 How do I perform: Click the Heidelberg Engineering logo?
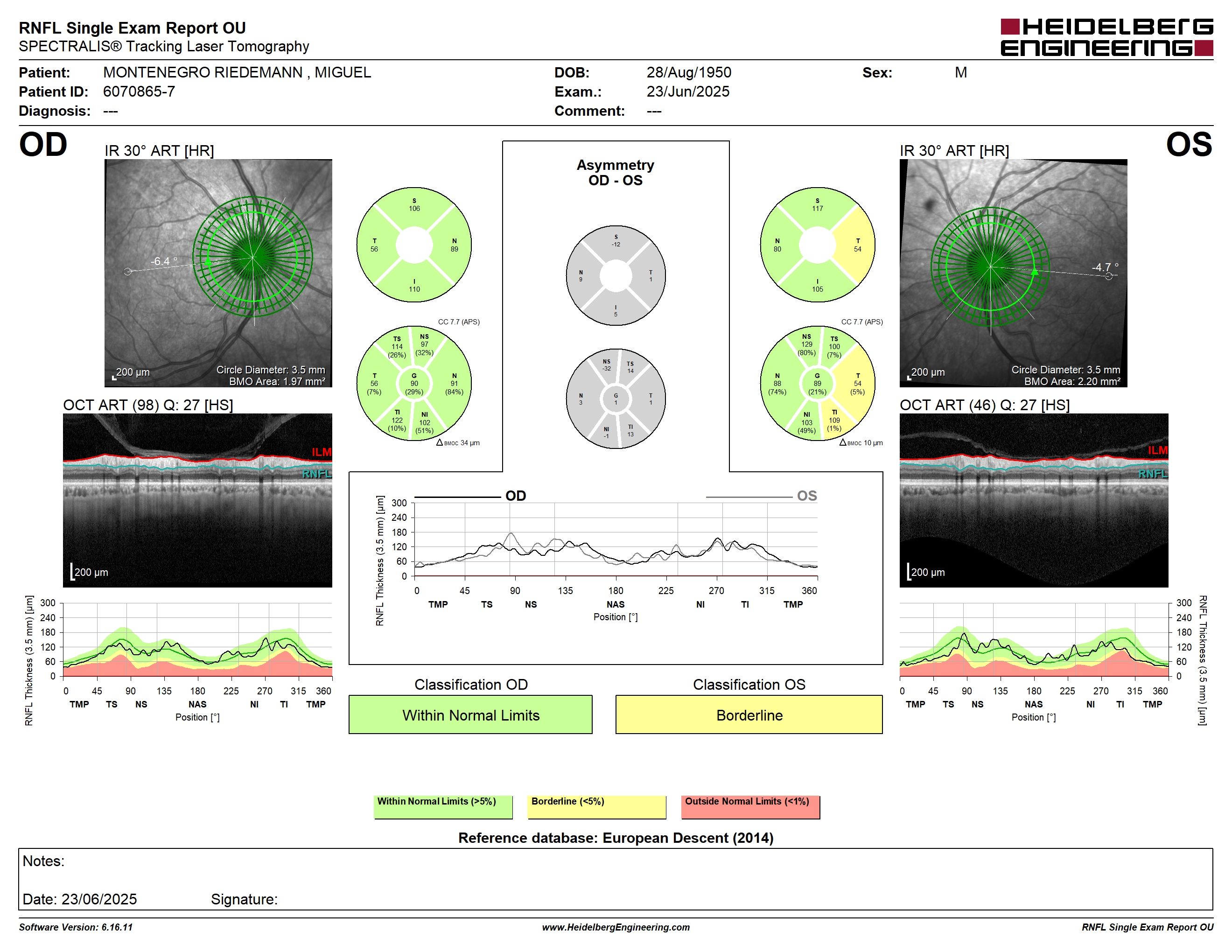[x=1106, y=38]
